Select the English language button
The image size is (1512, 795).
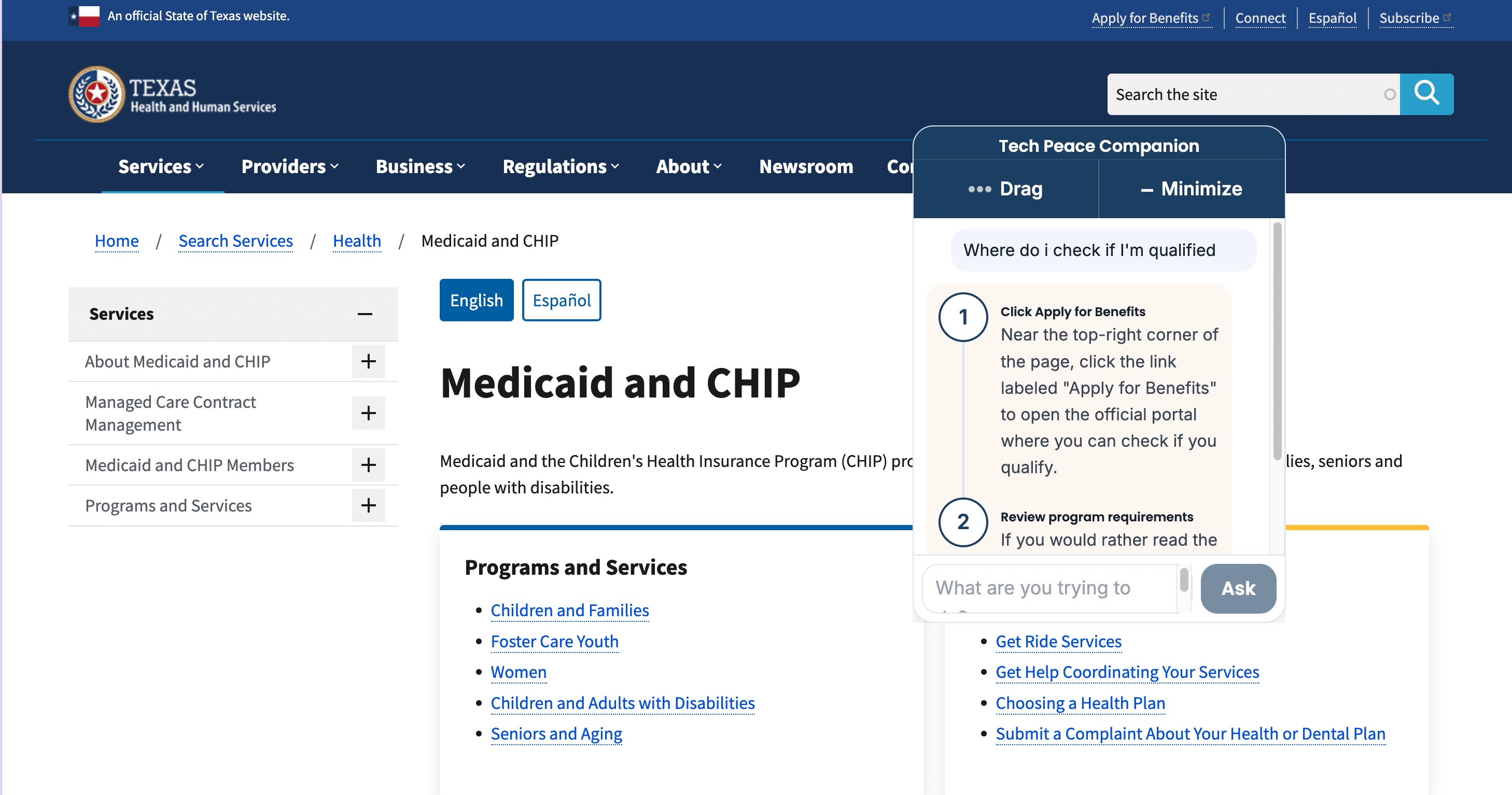[476, 300]
